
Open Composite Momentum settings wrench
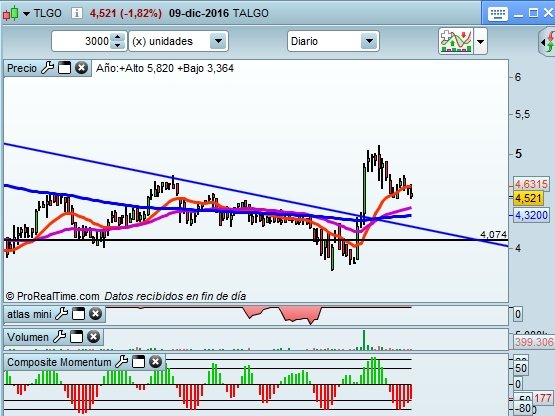(122, 361)
